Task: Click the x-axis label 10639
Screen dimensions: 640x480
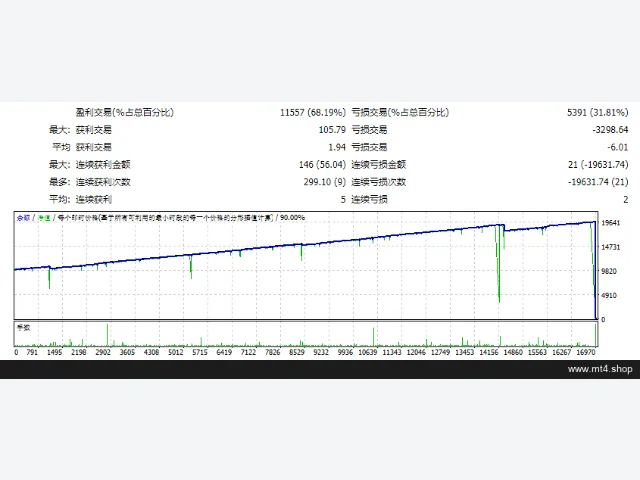Action: click(368, 352)
